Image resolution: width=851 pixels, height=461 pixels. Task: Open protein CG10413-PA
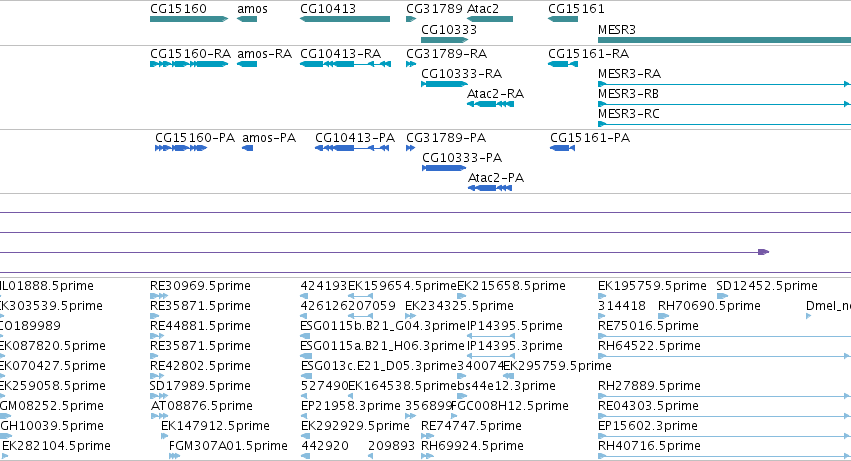pos(355,138)
